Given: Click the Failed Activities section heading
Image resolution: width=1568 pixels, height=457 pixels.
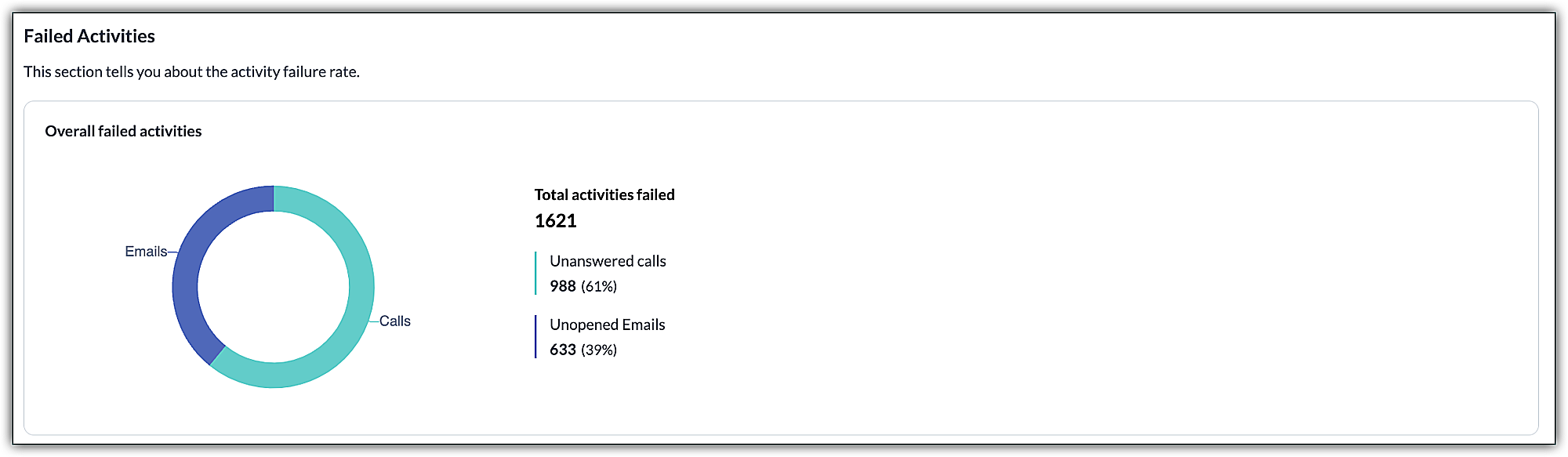Looking at the screenshot, I should pyautogui.click(x=89, y=36).
